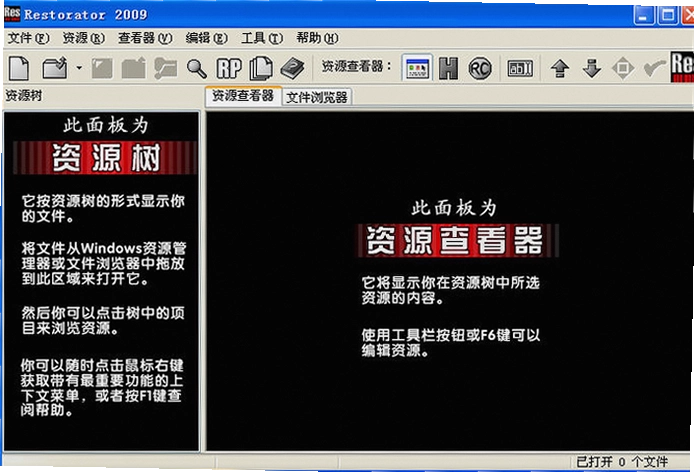Toggle the RC viewer mode icon
Viewport: 694px width, 472px height.
480,69
